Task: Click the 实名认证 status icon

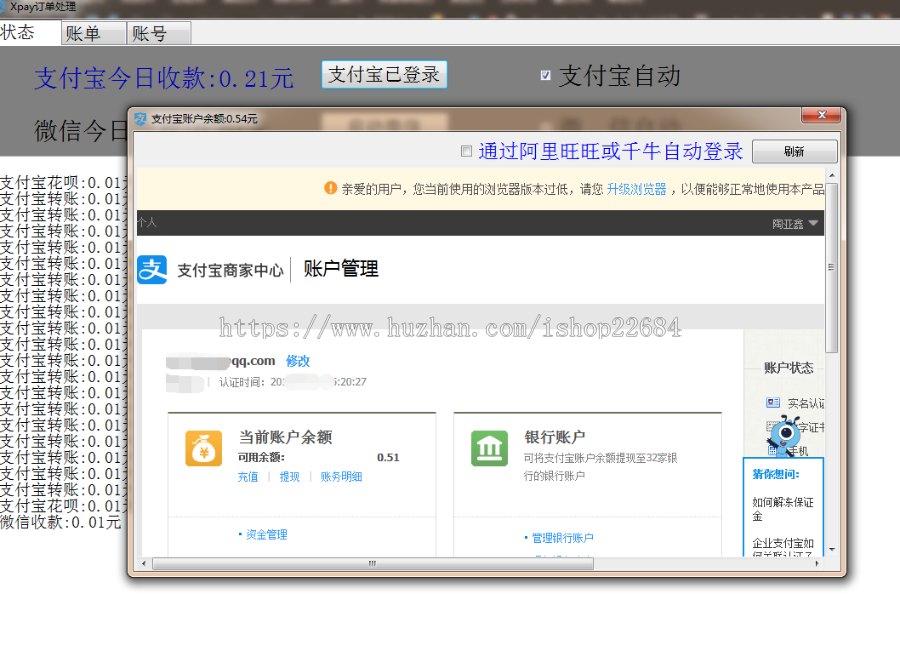Action: point(773,402)
